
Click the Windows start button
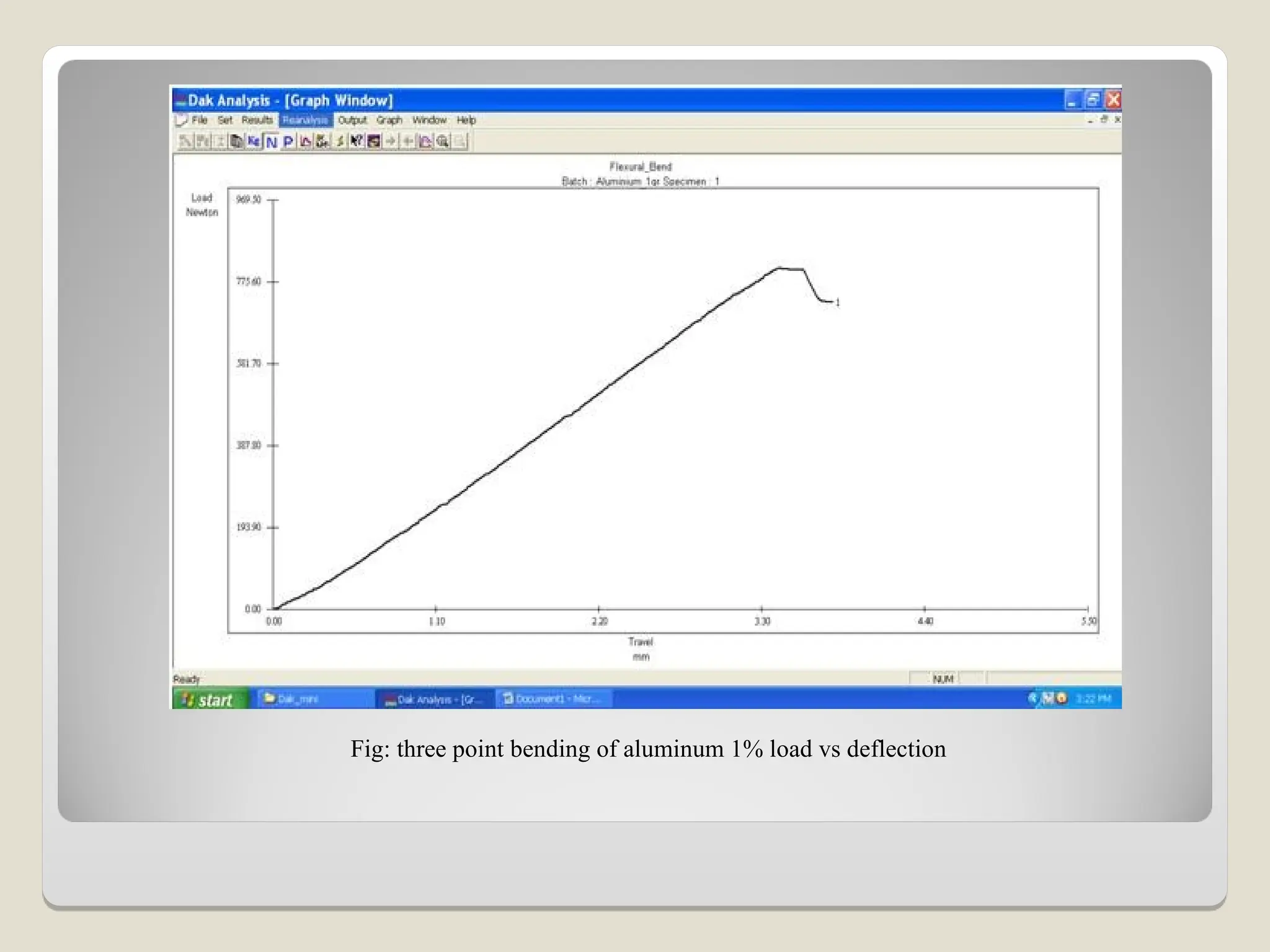[211, 699]
